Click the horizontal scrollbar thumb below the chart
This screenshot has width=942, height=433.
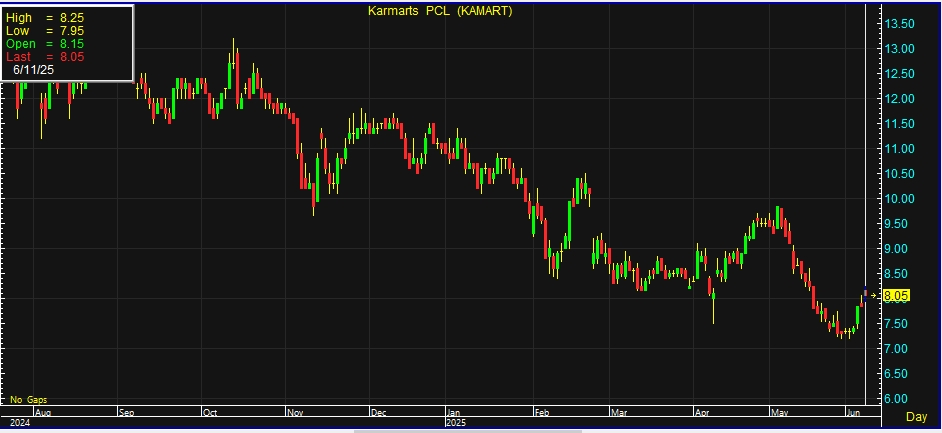click(x=467, y=431)
